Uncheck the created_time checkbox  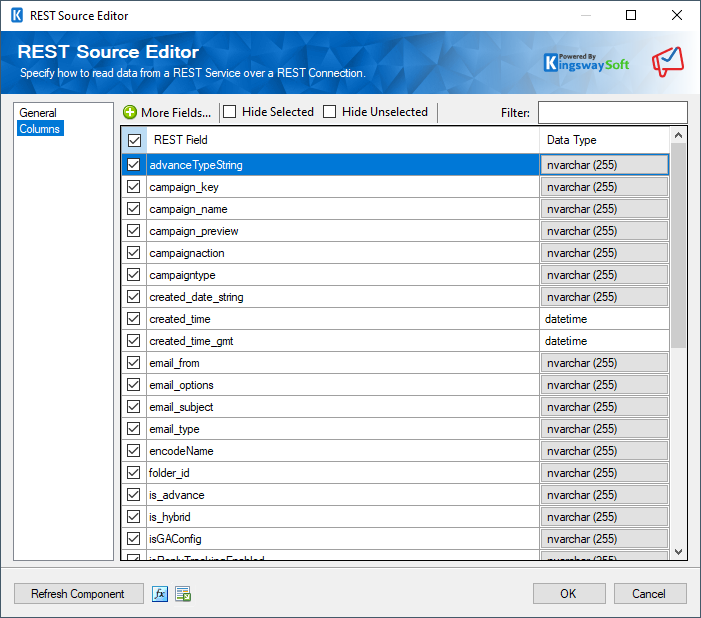pos(133,318)
